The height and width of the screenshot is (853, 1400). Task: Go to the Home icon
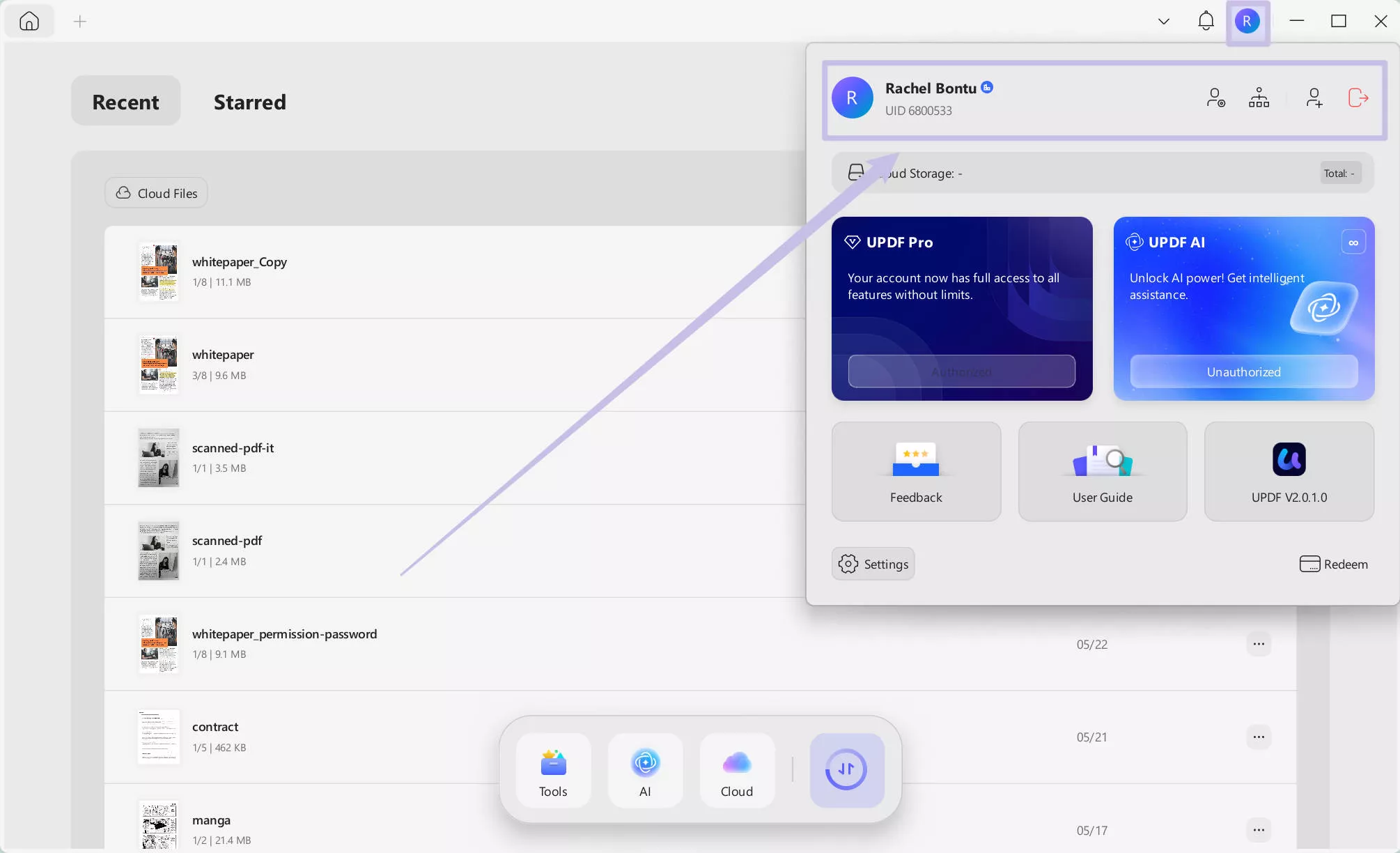(29, 22)
